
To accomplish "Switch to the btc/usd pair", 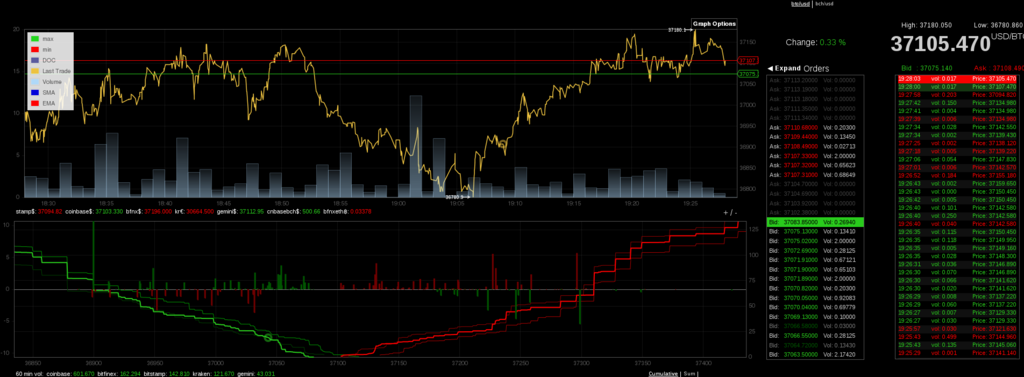I will click(x=801, y=4).
